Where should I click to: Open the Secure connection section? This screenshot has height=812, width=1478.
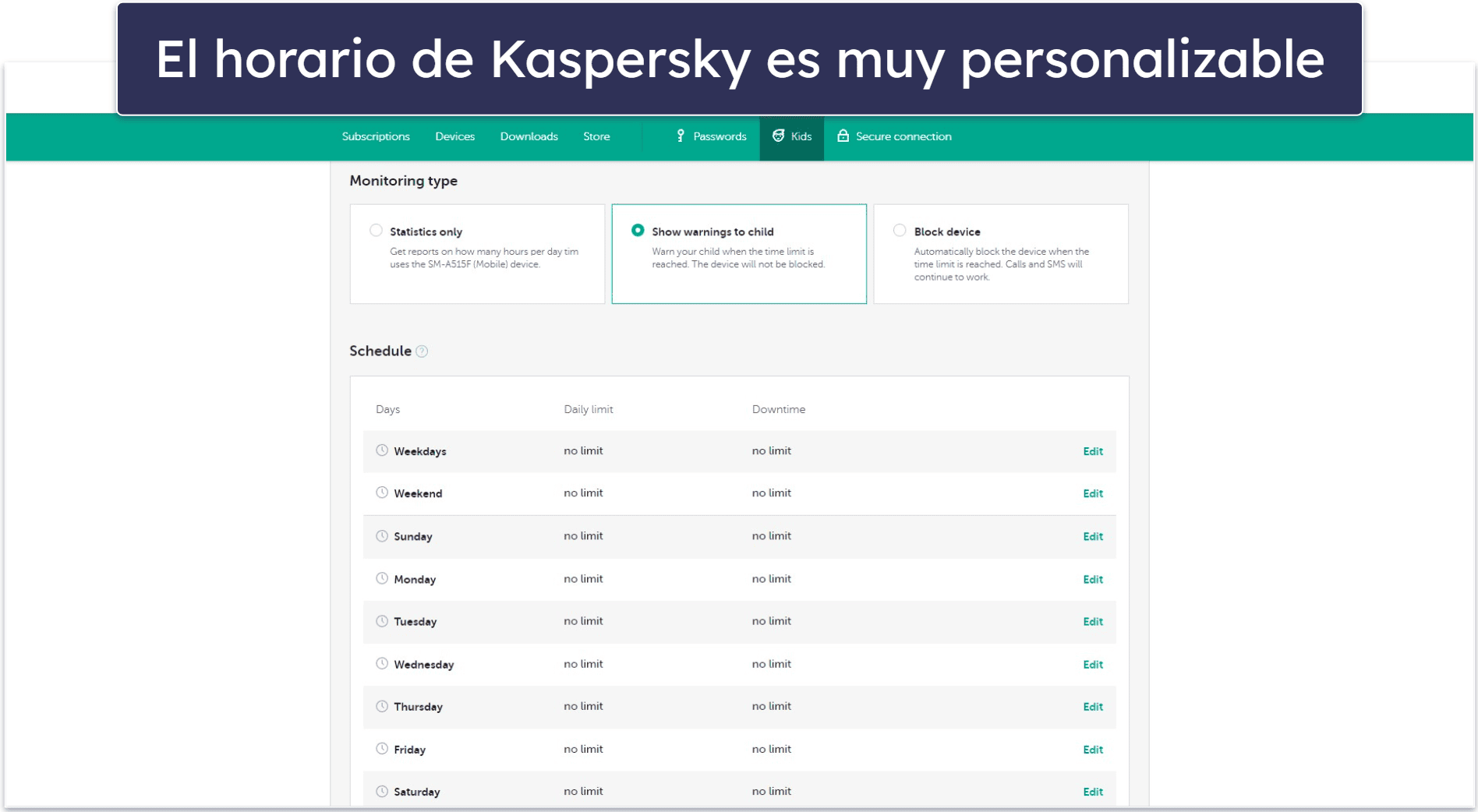[x=894, y=136]
